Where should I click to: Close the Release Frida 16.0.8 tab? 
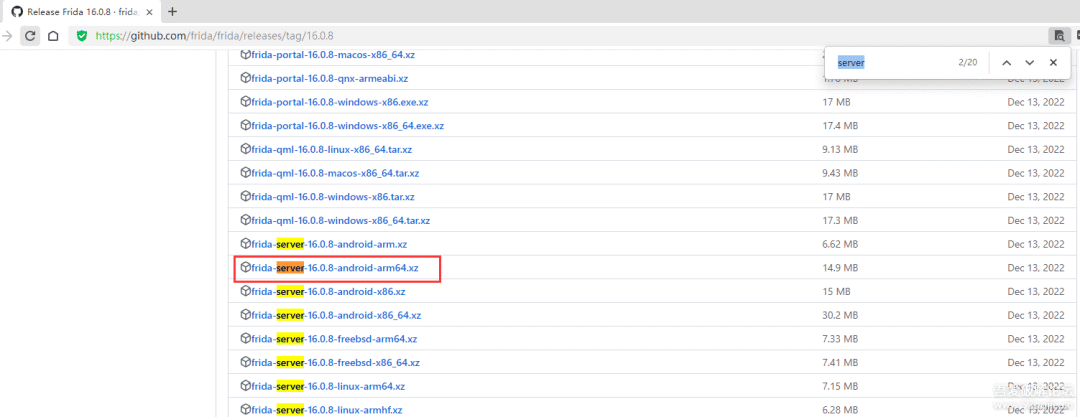click(149, 12)
